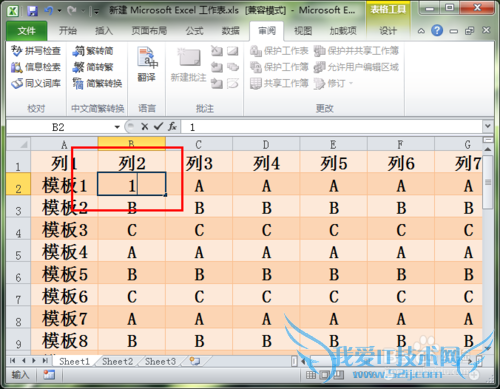The height and width of the screenshot is (389, 500).
Task: Click the vertical scrollbar thumb
Action: coord(488,182)
